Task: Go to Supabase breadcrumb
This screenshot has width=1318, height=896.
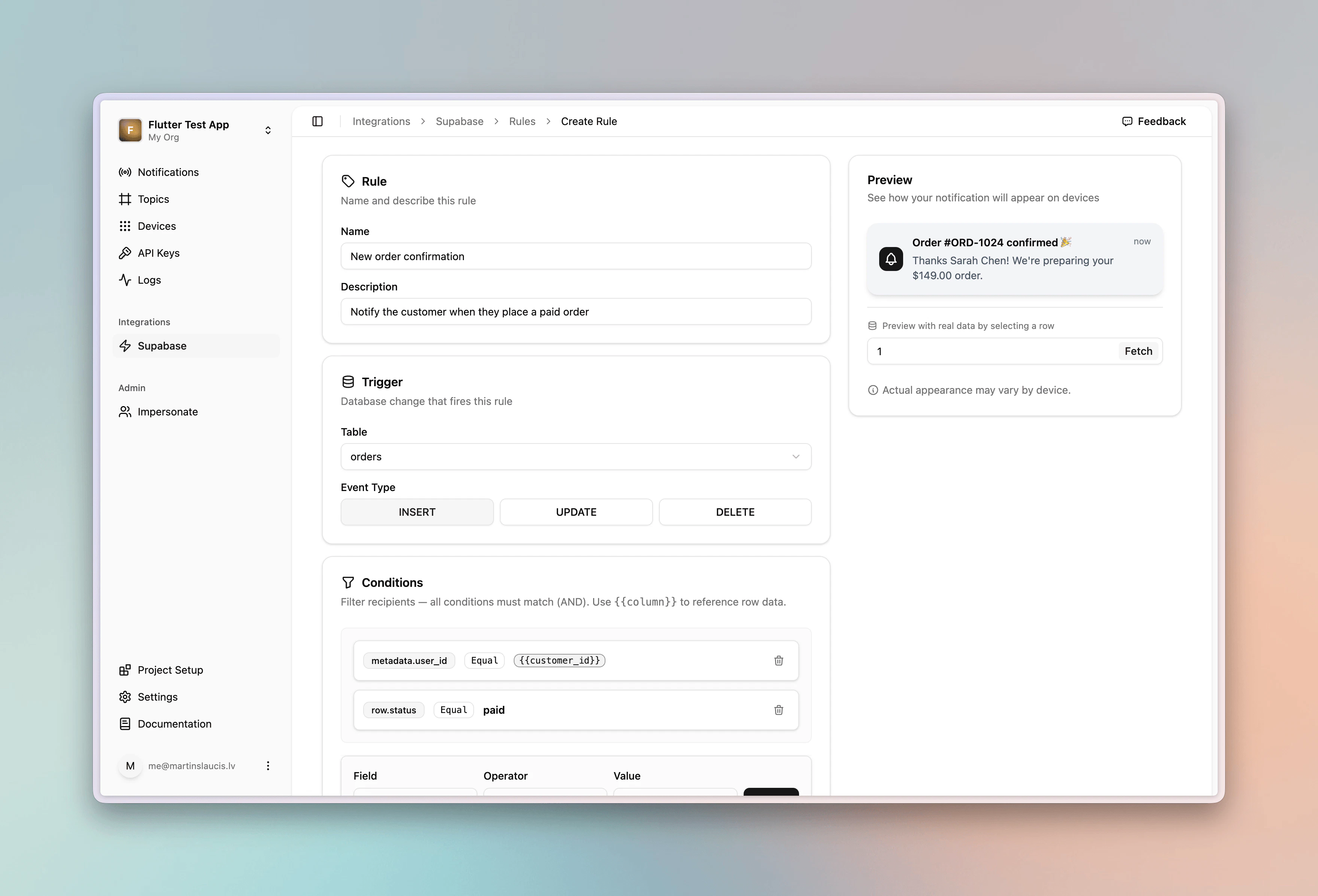Action: pyautogui.click(x=459, y=121)
